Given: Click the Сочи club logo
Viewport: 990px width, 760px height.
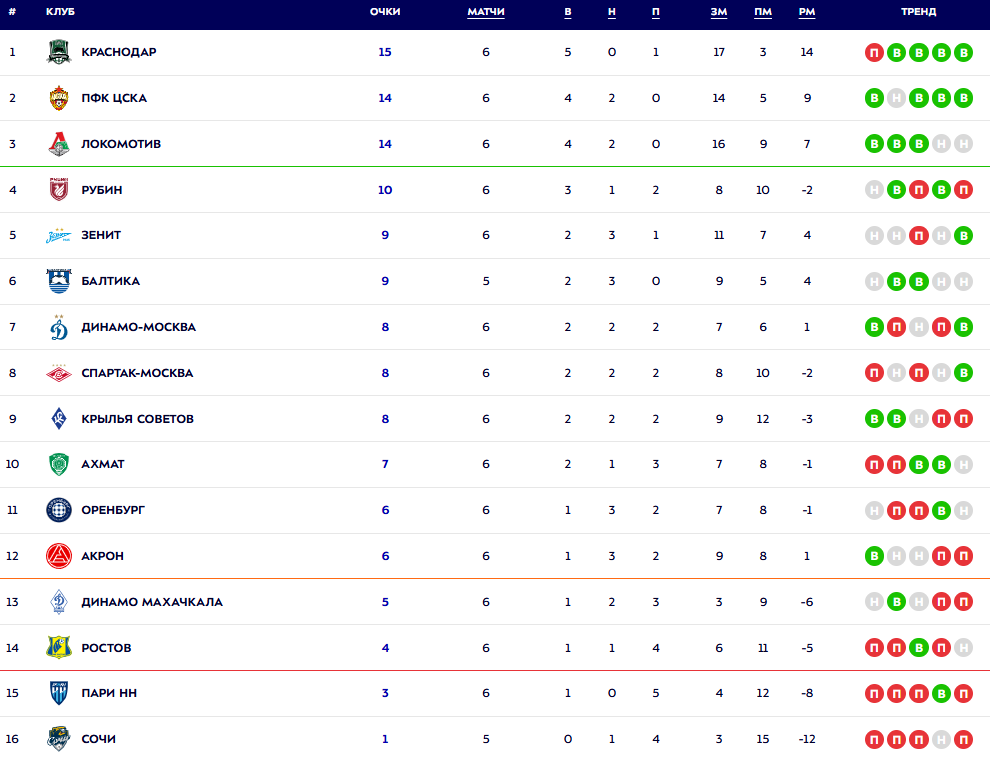Looking at the screenshot, I should coord(59,739).
